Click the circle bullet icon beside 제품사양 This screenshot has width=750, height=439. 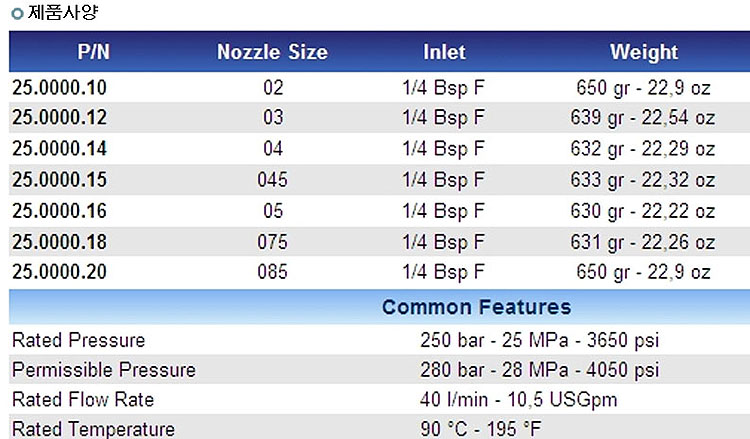click(16, 15)
